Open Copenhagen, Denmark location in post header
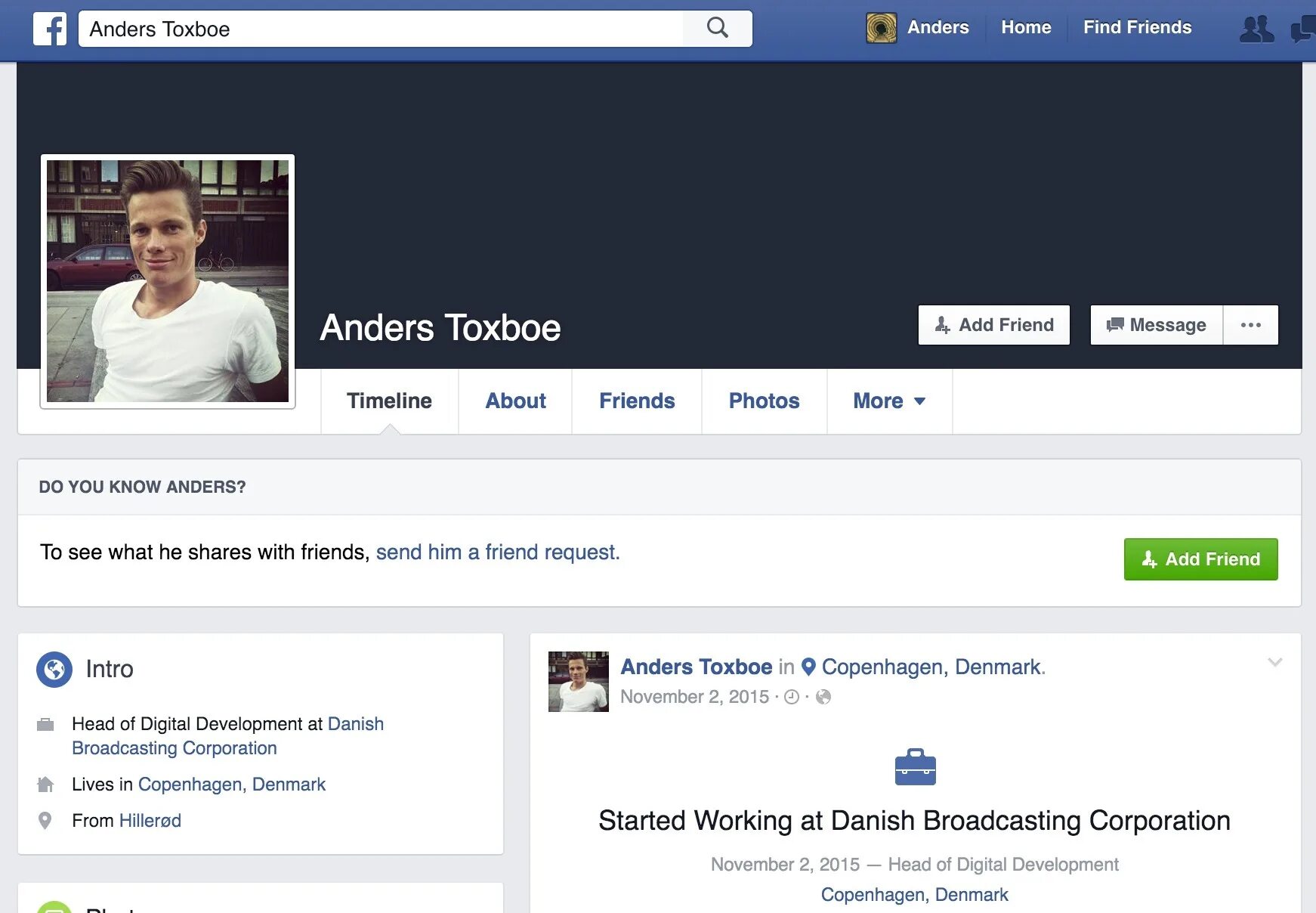1316x913 pixels. coord(931,667)
